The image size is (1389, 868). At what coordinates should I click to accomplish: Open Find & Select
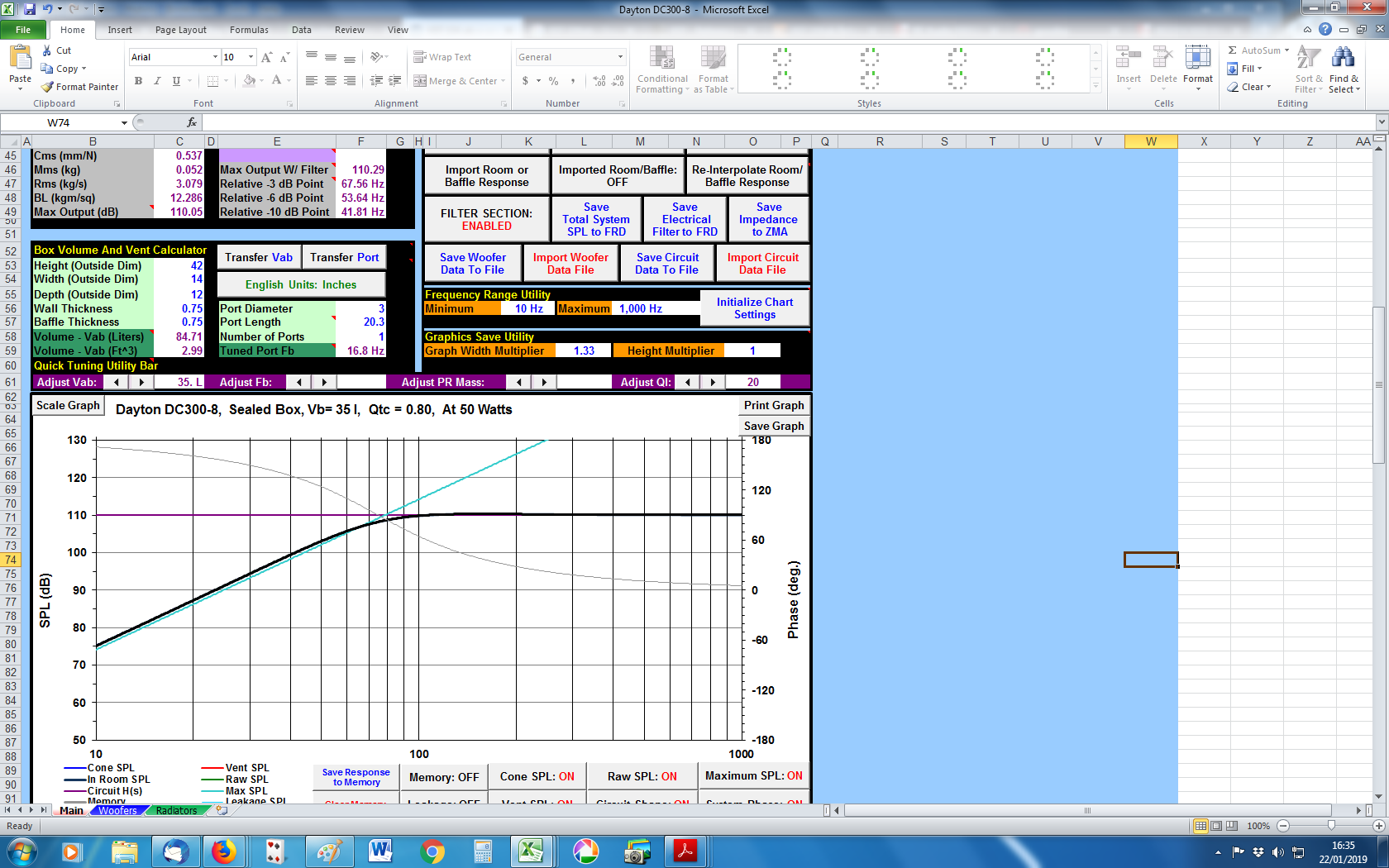click(x=1344, y=70)
